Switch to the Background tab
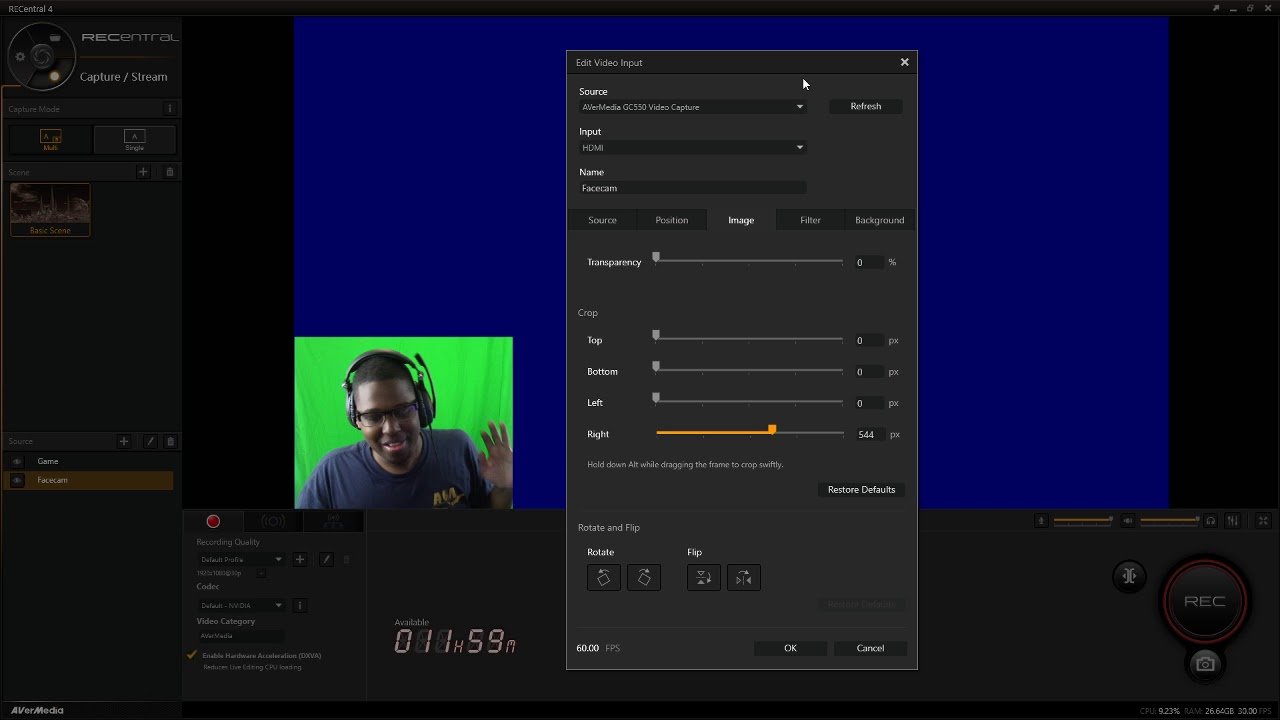 click(x=880, y=220)
